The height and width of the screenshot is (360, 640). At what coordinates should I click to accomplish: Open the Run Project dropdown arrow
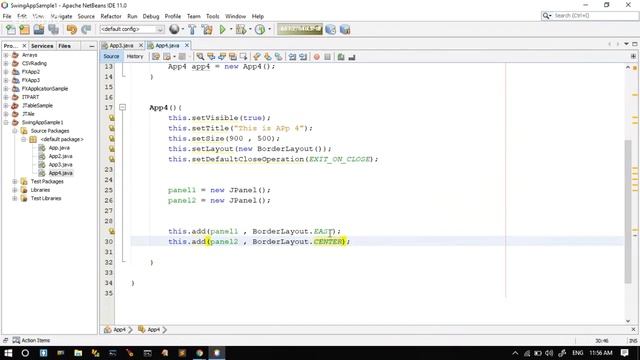pos(231,29)
